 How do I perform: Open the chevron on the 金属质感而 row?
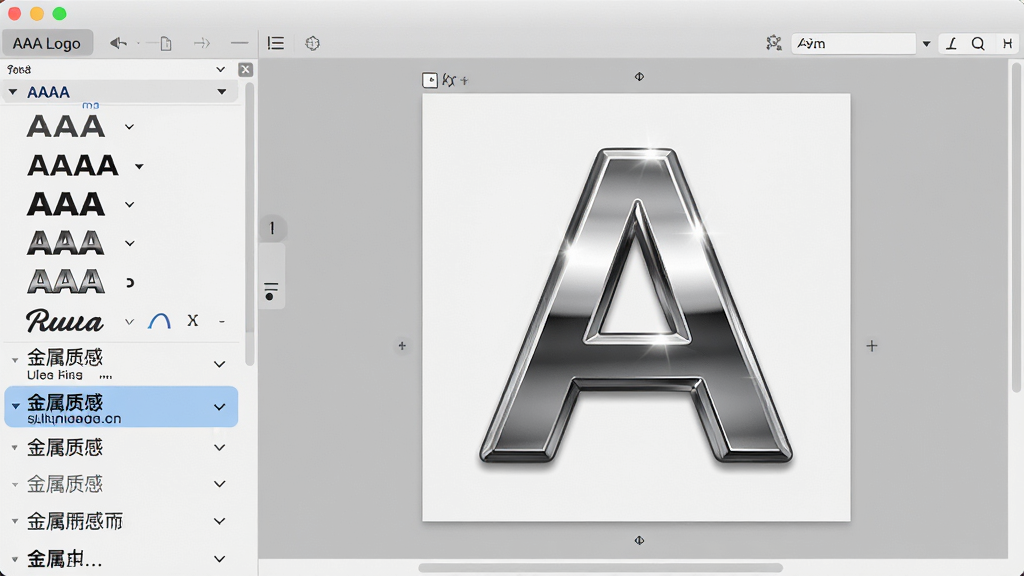(x=220, y=521)
